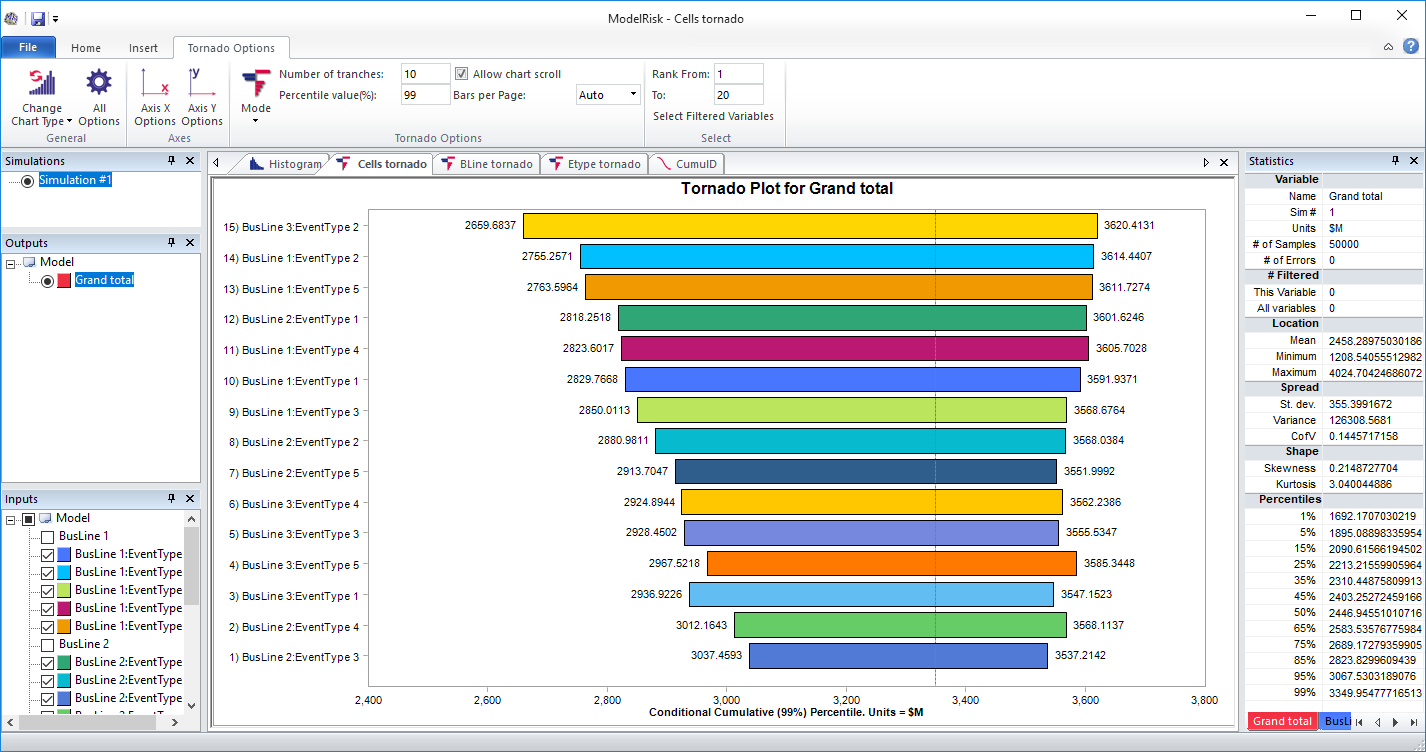Switch to the BLine tornado tab

(x=486, y=163)
